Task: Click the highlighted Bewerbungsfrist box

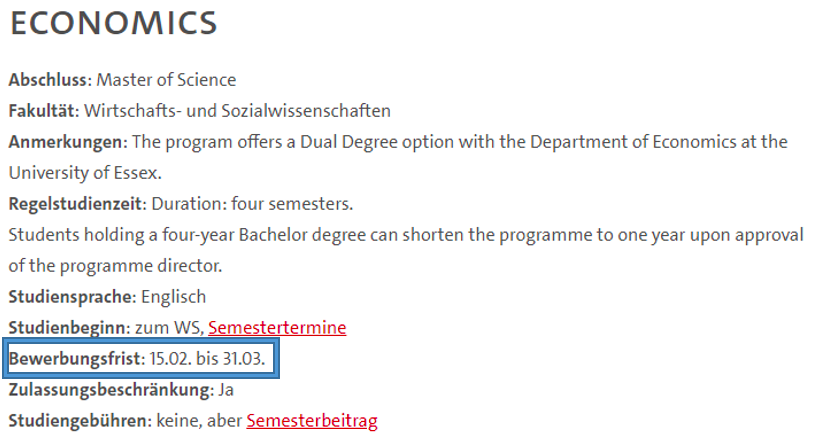Action: tap(141, 358)
